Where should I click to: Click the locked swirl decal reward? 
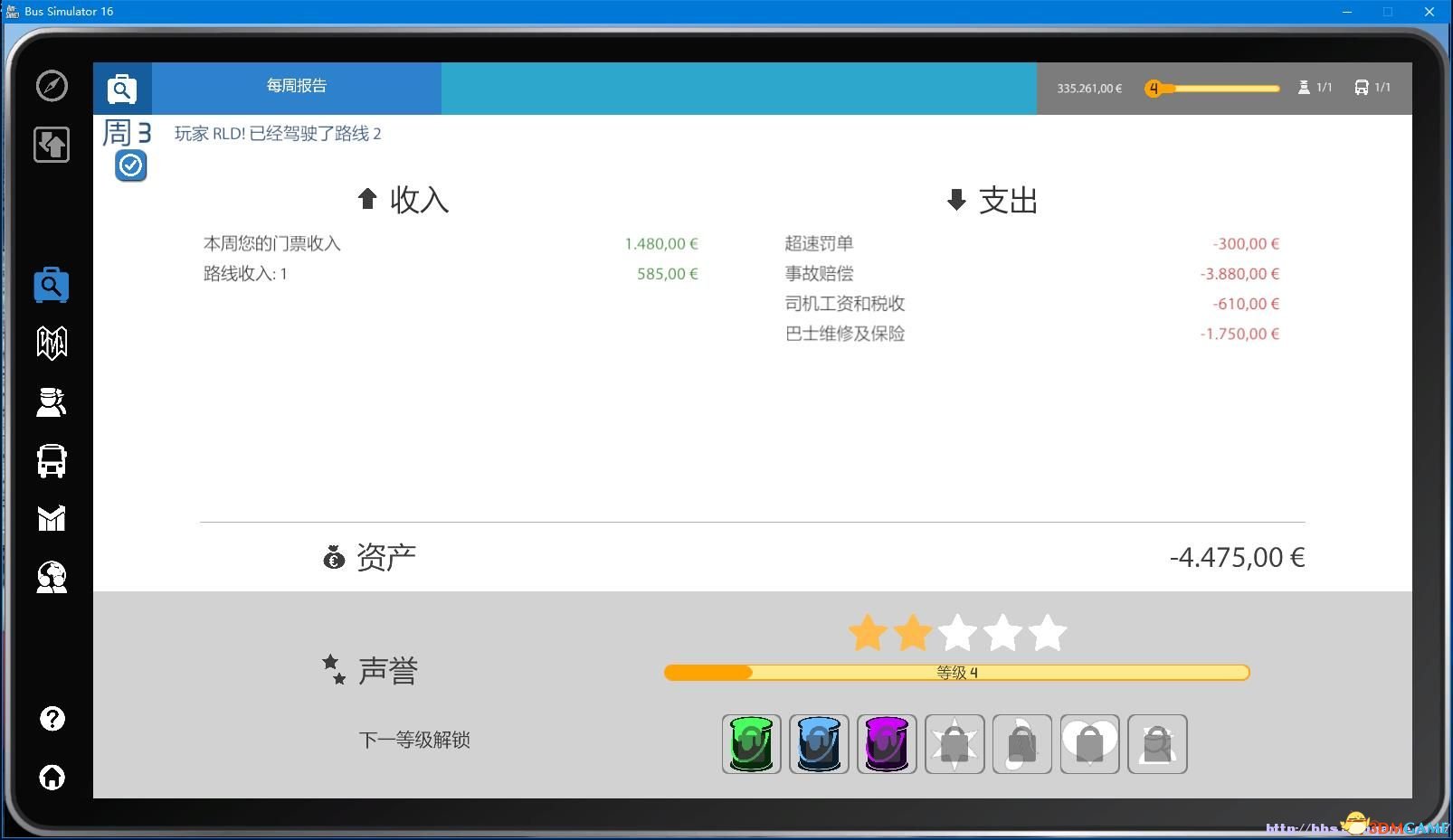tap(1022, 744)
